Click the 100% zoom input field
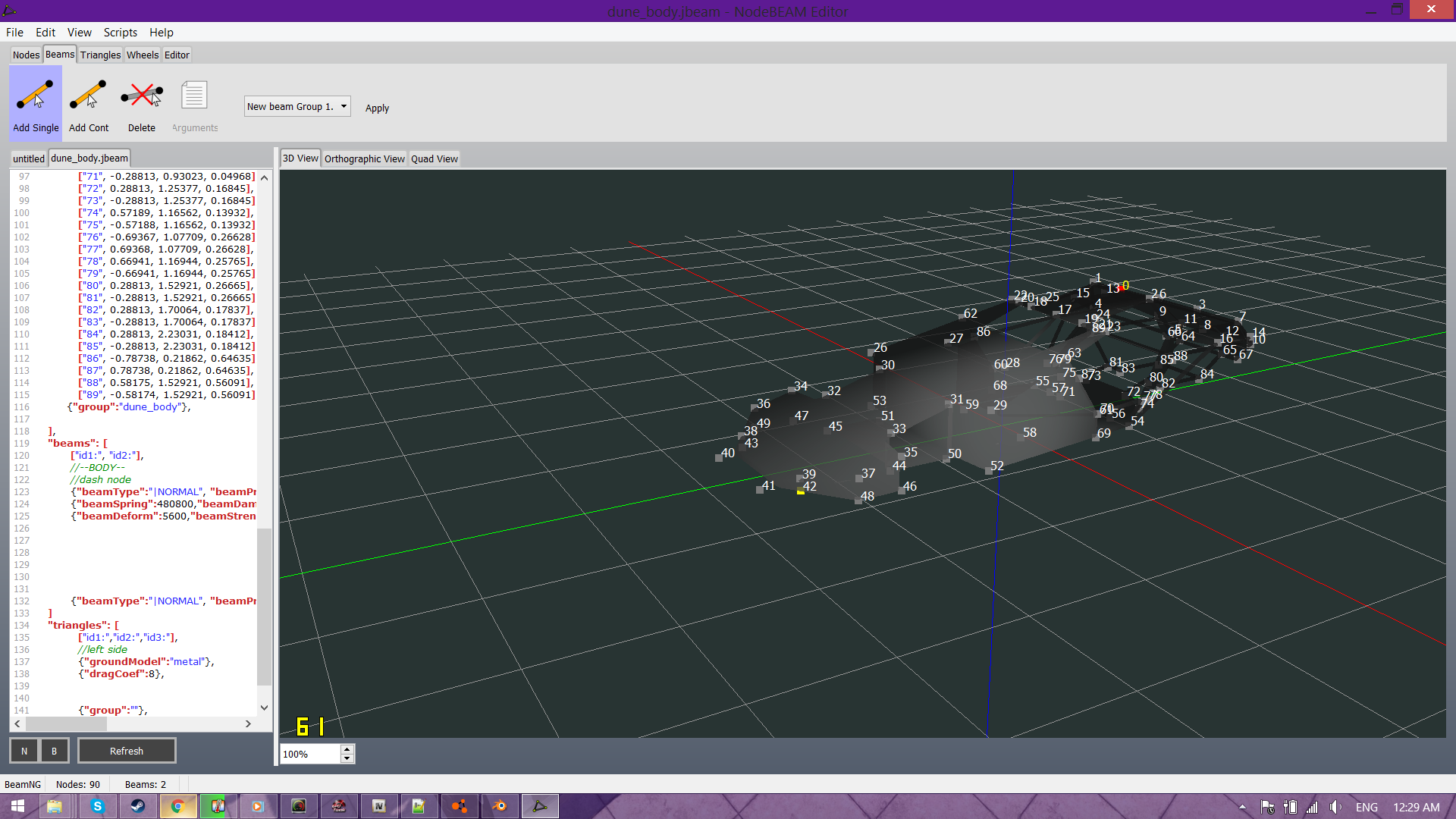 point(310,754)
